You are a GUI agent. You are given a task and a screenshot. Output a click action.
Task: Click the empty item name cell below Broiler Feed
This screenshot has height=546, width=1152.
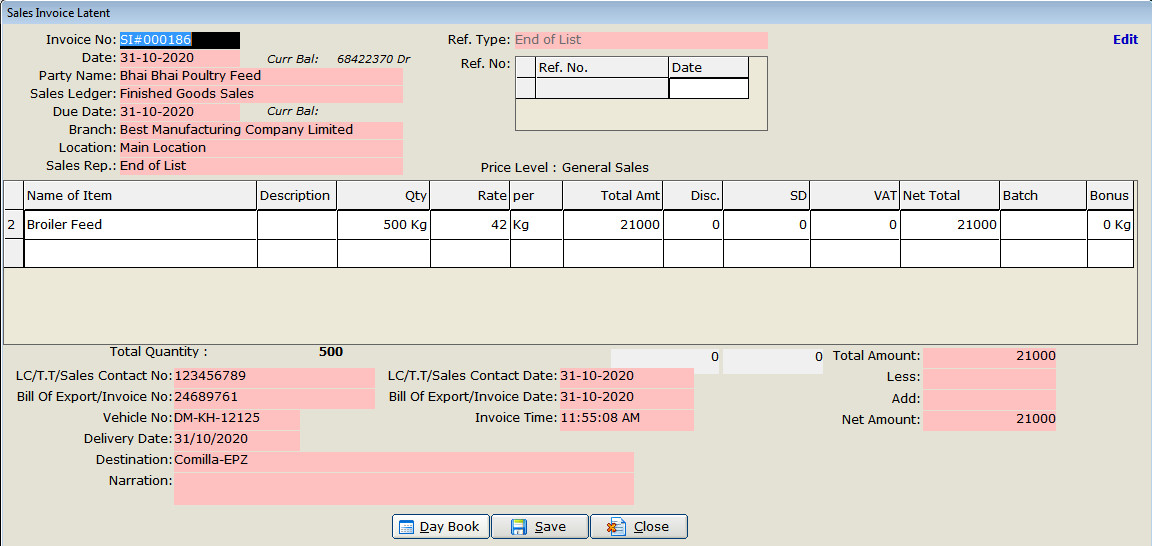pos(140,254)
